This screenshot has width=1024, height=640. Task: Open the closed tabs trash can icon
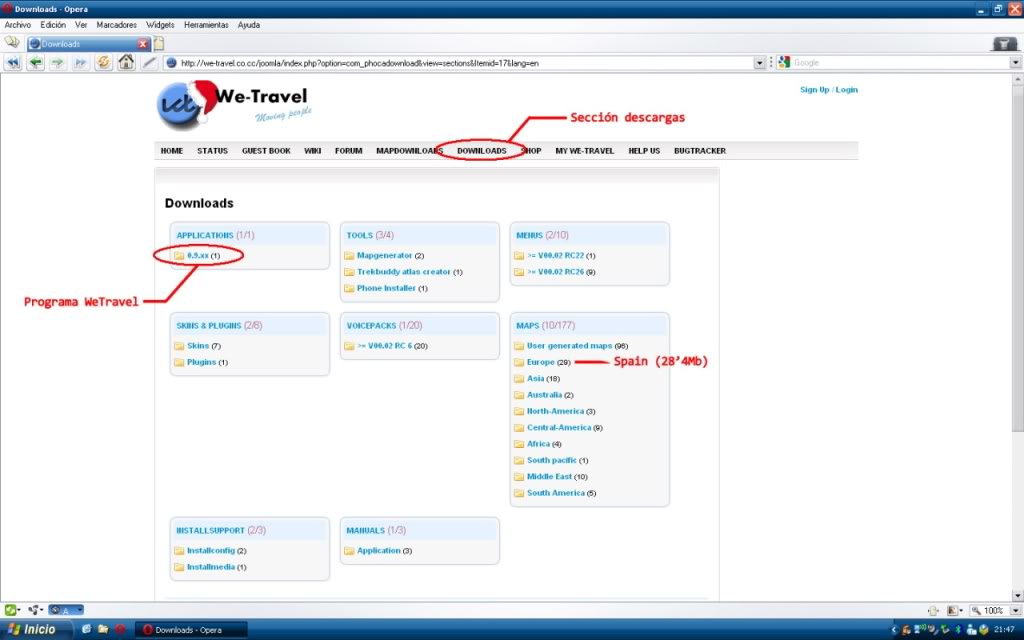point(1004,44)
